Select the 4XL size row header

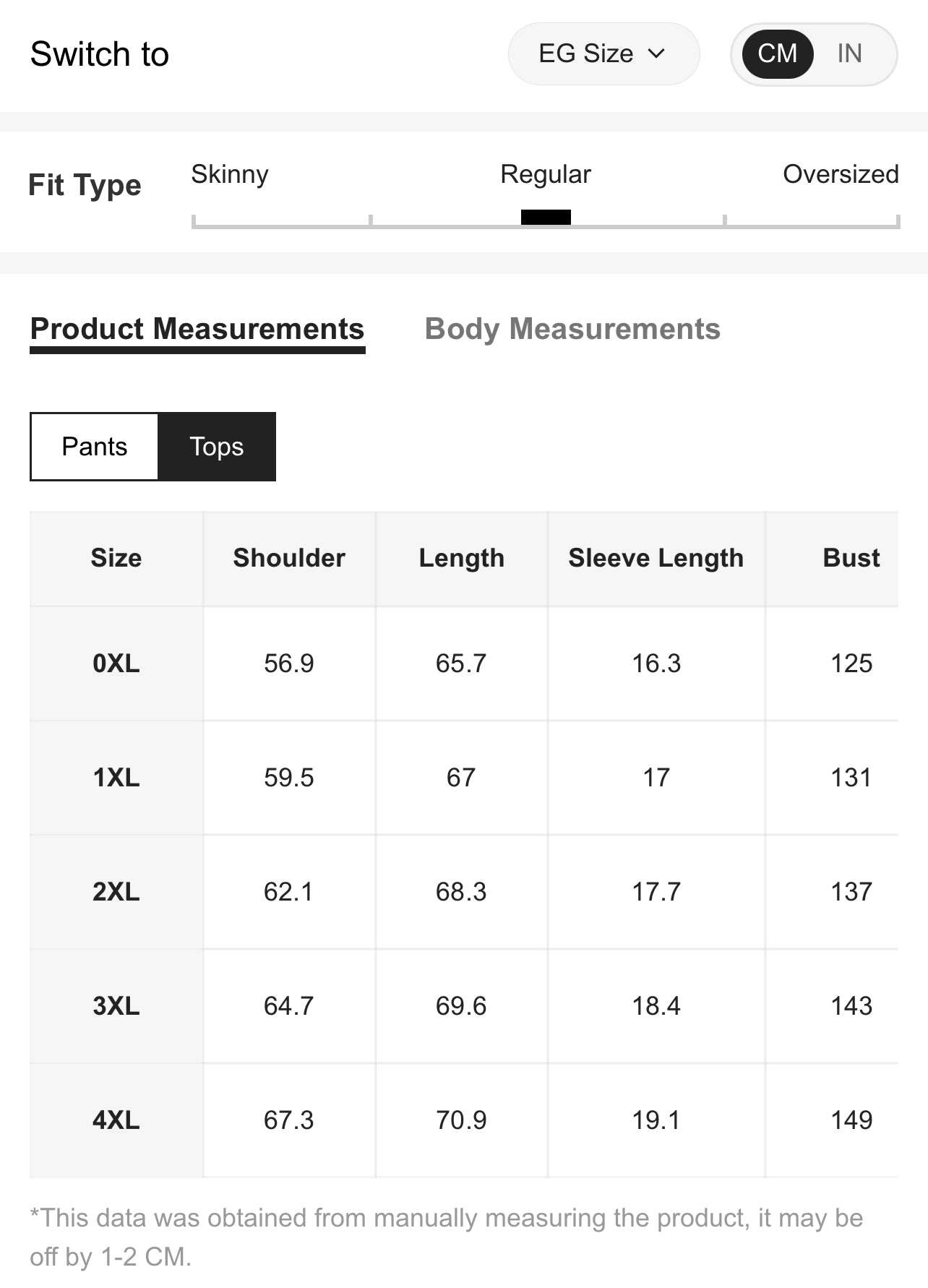[116, 1120]
